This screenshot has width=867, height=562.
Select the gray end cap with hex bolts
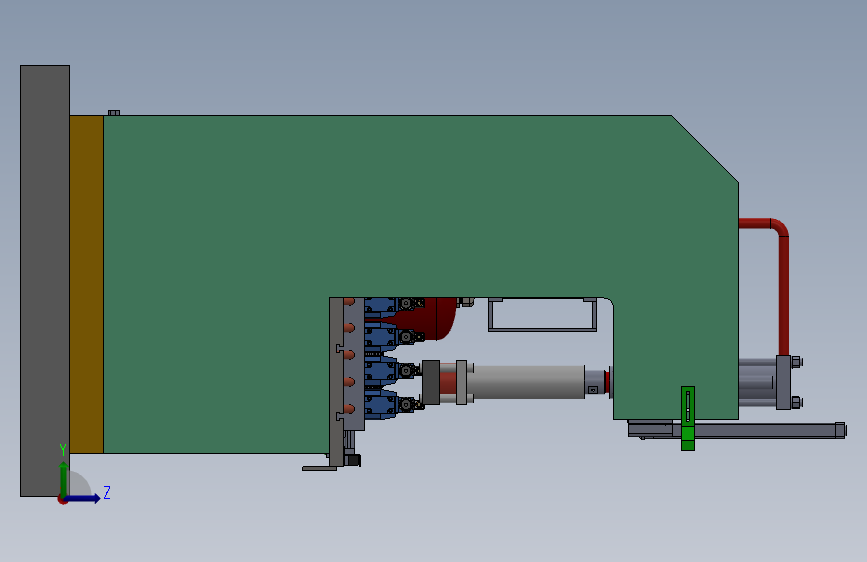[x=784, y=382]
